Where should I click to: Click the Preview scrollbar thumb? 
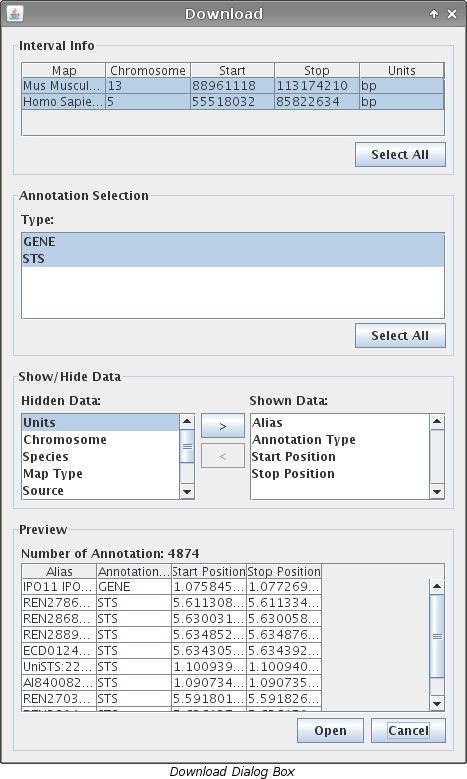(437, 636)
